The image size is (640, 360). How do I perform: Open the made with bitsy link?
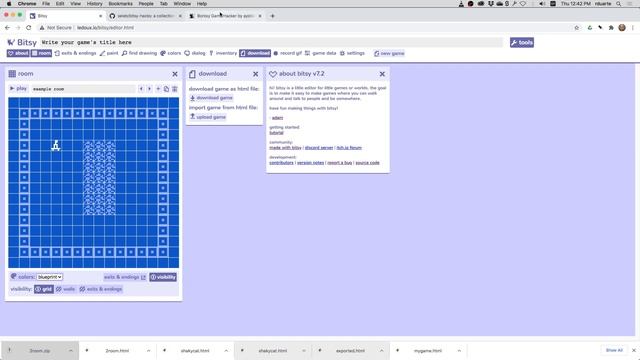coord(285,148)
